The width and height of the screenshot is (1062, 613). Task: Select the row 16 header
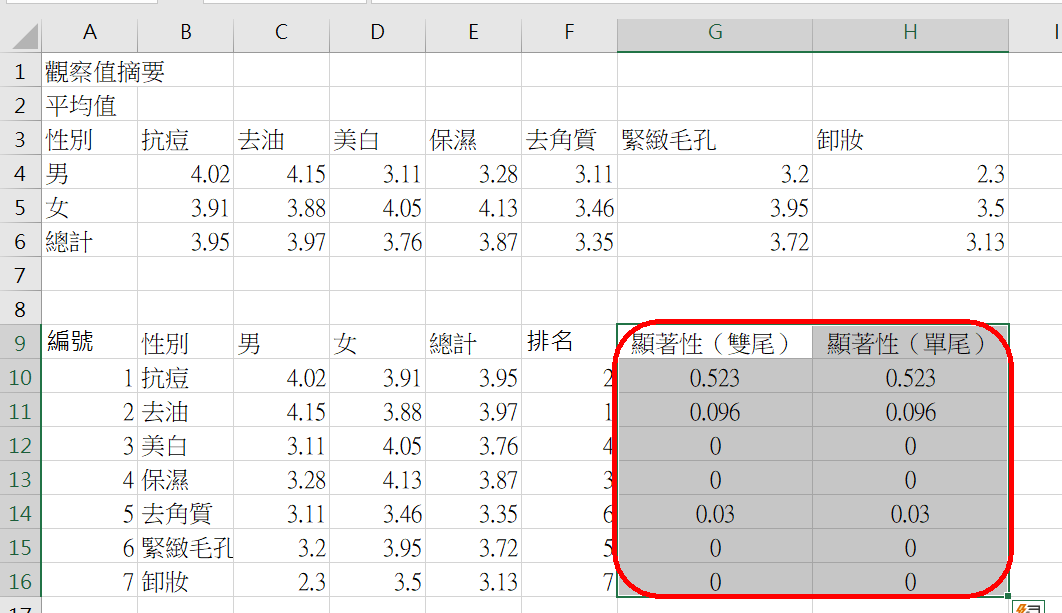coord(20,581)
